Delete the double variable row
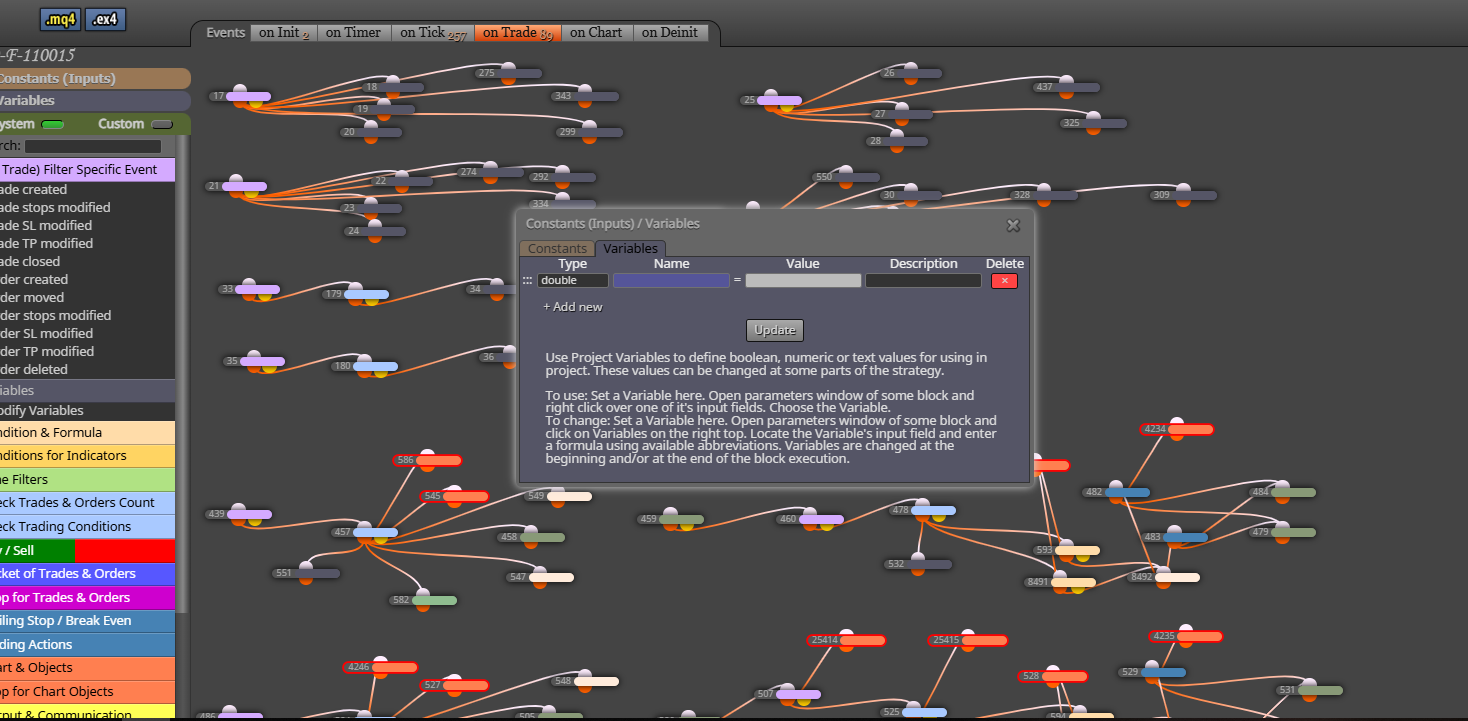The height and width of the screenshot is (721, 1468). (x=1004, y=281)
